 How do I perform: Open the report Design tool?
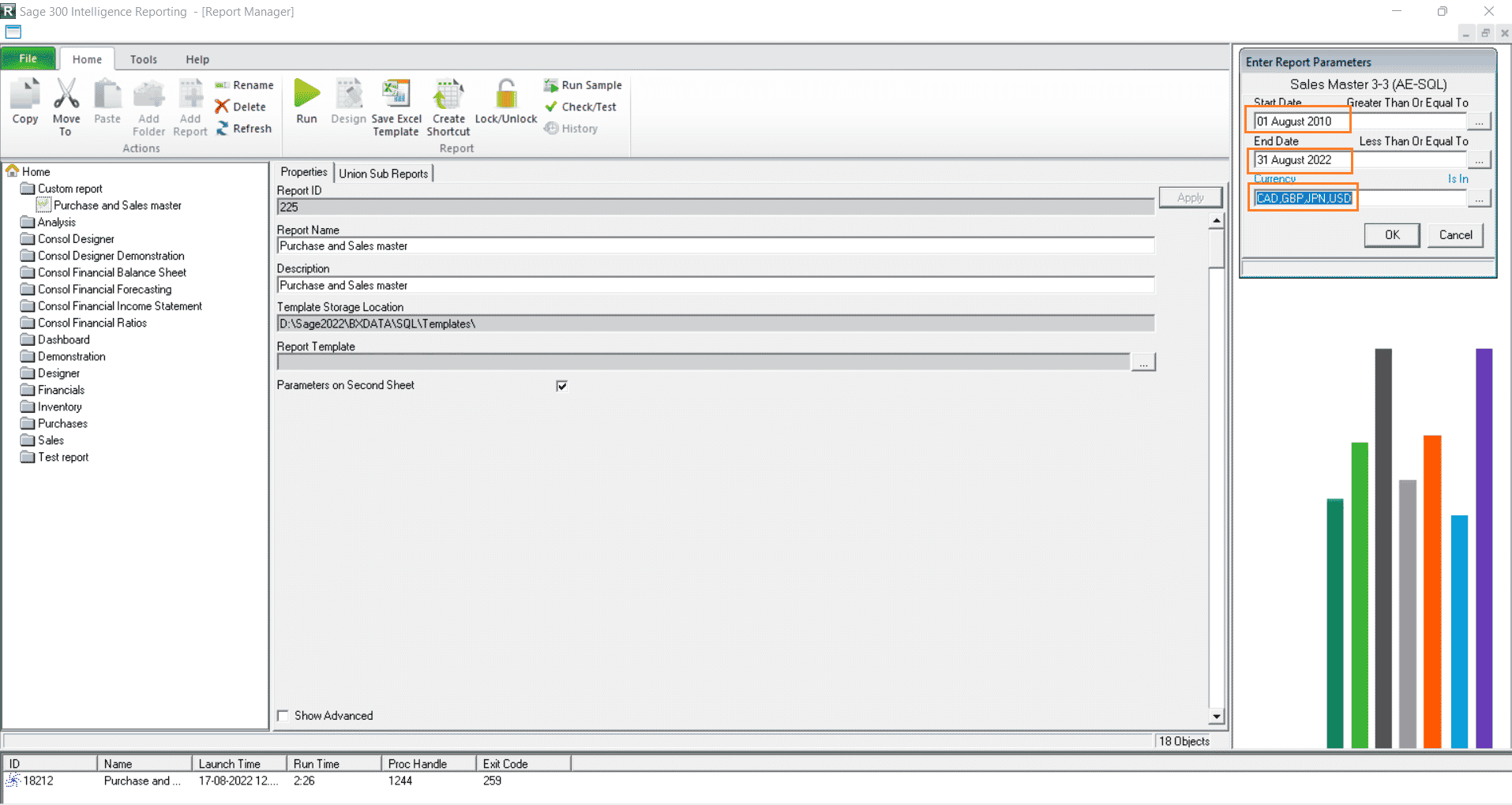point(348,101)
